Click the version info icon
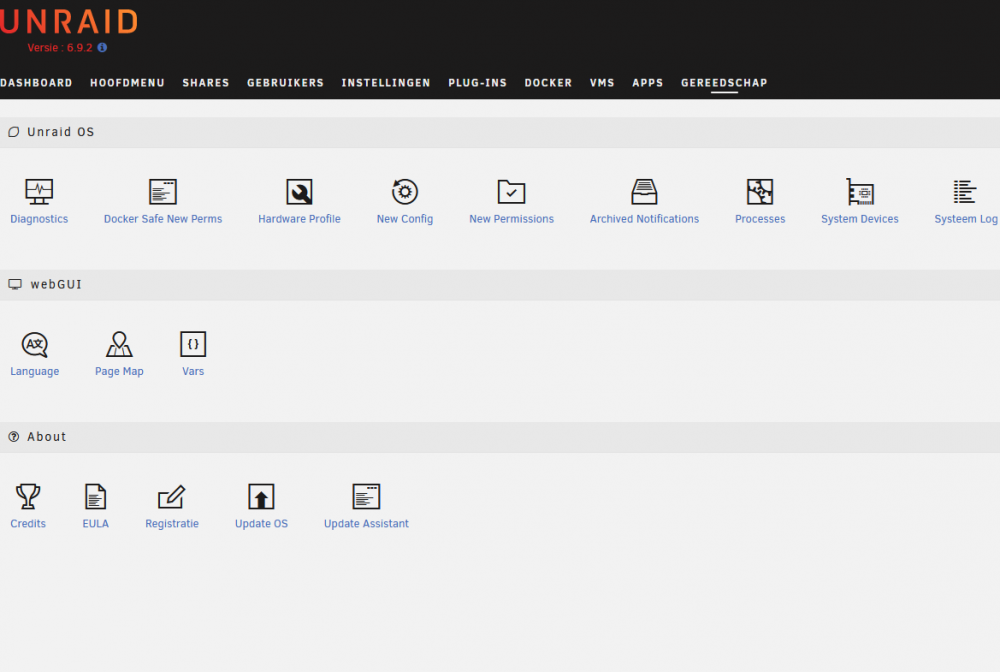This screenshot has height=672, width=1000. coord(102,47)
